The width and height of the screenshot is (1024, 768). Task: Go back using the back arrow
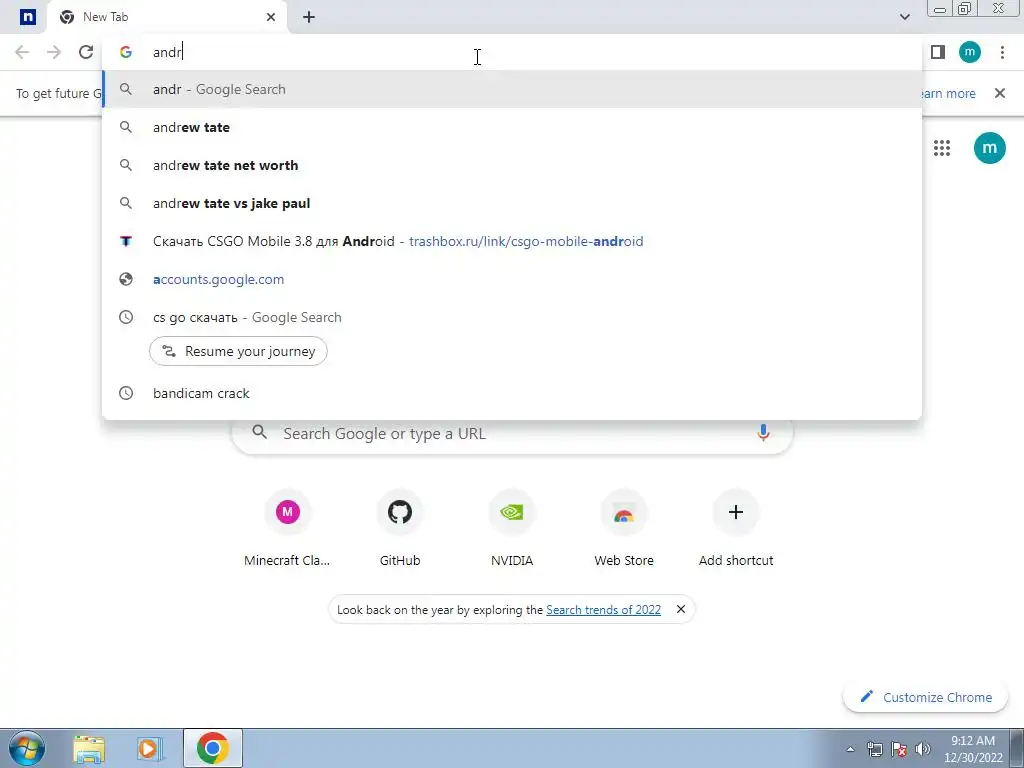pos(22,52)
